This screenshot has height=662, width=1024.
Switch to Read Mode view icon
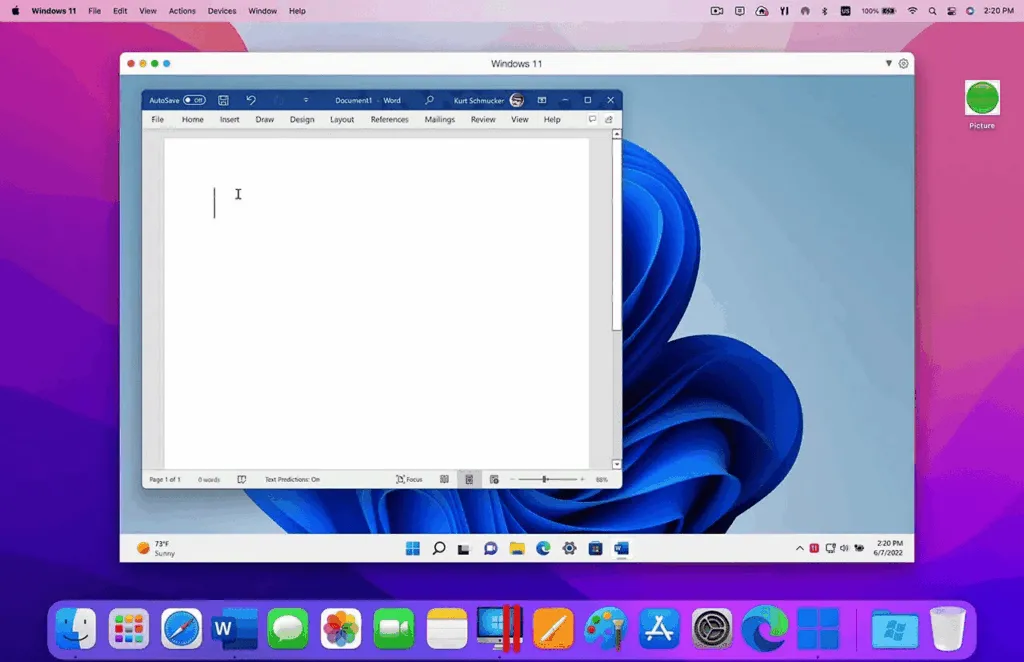point(443,479)
